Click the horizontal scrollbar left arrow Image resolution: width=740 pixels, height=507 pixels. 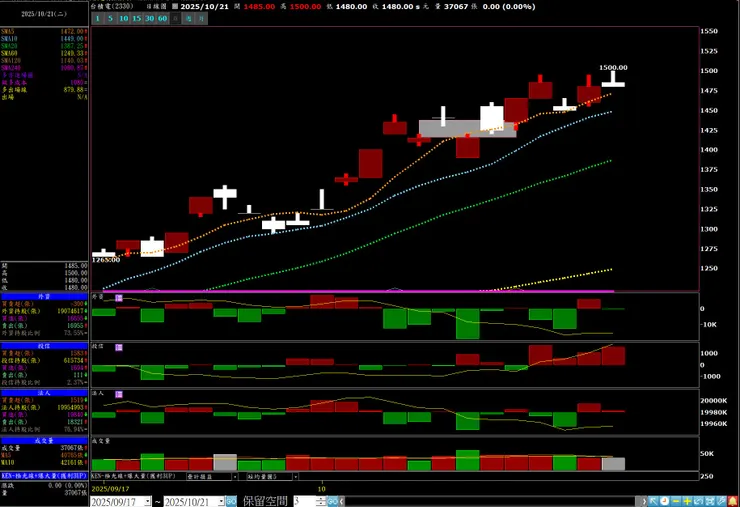(x=342, y=501)
